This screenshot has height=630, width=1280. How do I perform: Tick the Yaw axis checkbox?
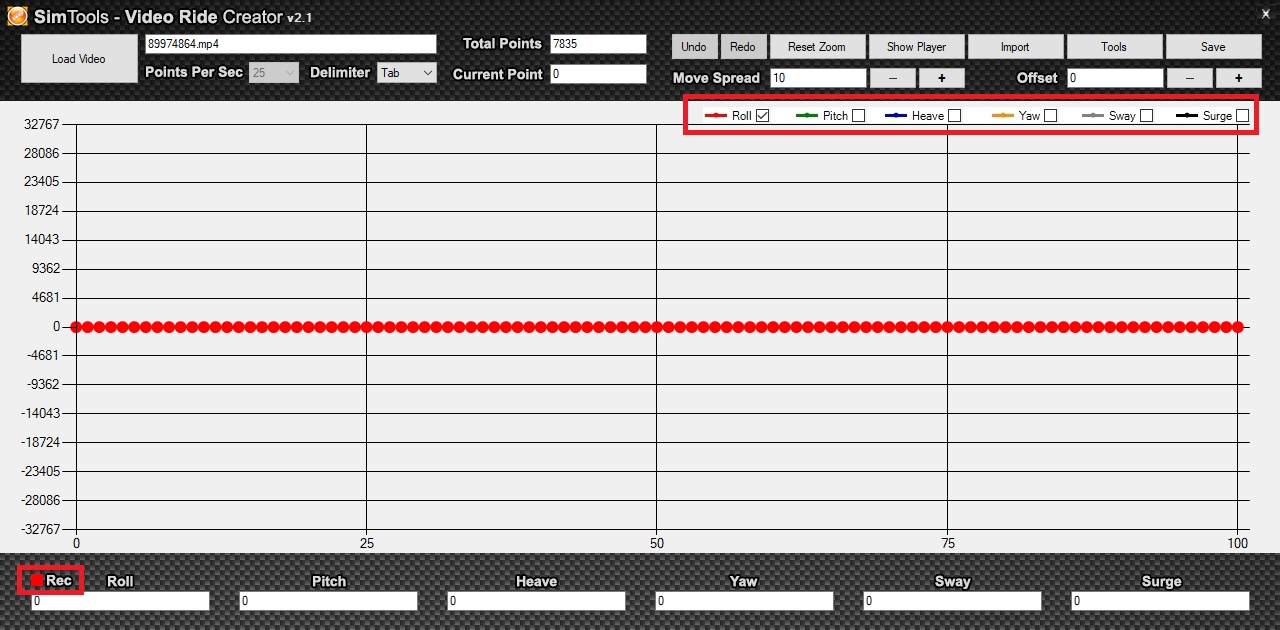pyautogui.click(x=1050, y=116)
